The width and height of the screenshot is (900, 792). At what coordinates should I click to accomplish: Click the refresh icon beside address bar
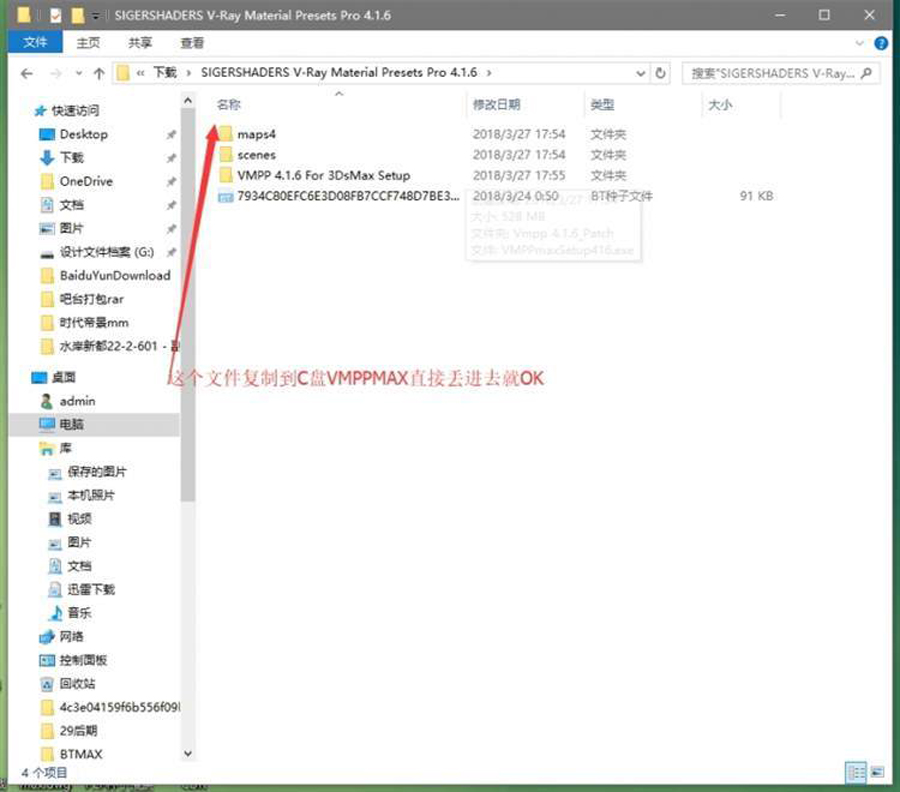[661, 73]
